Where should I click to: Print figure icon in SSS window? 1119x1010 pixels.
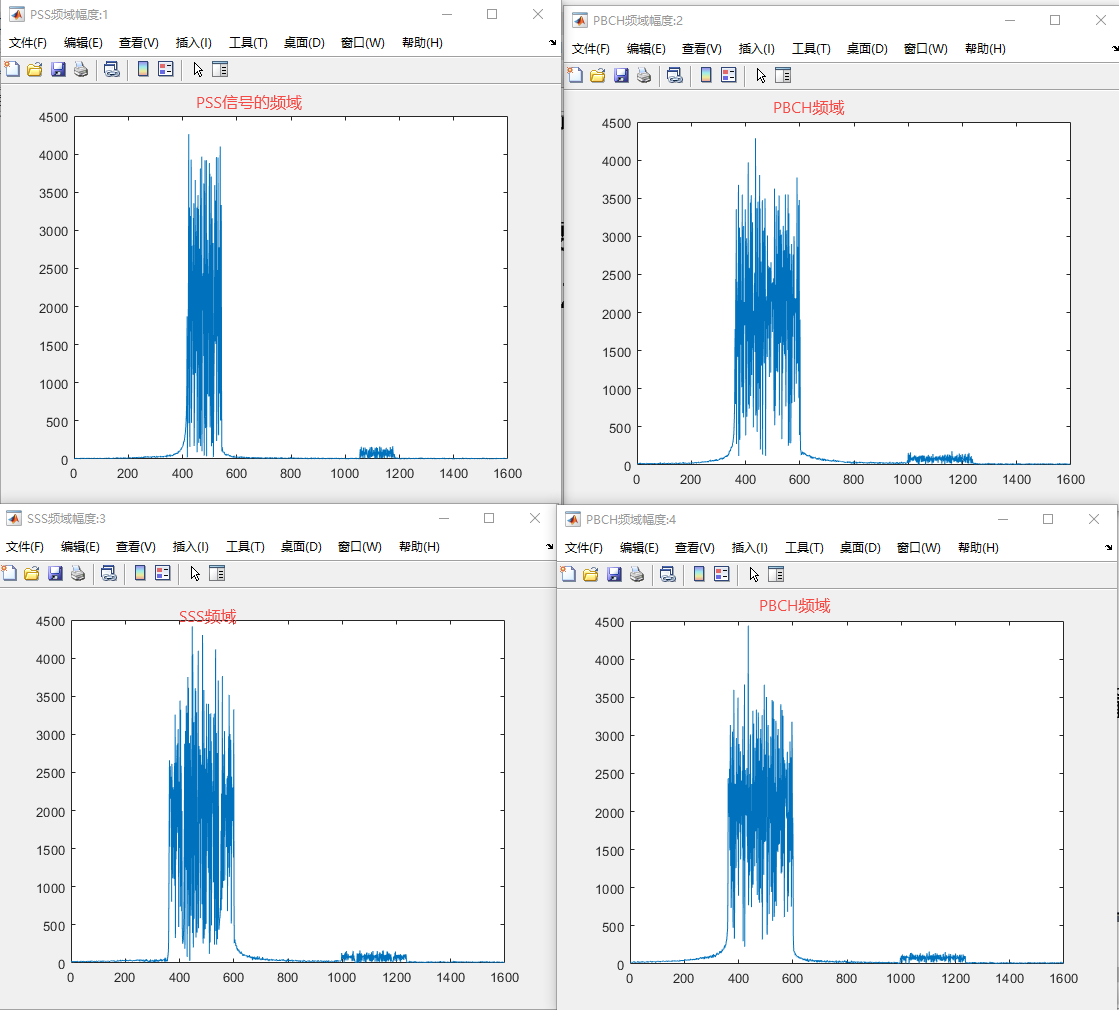point(78,573)
